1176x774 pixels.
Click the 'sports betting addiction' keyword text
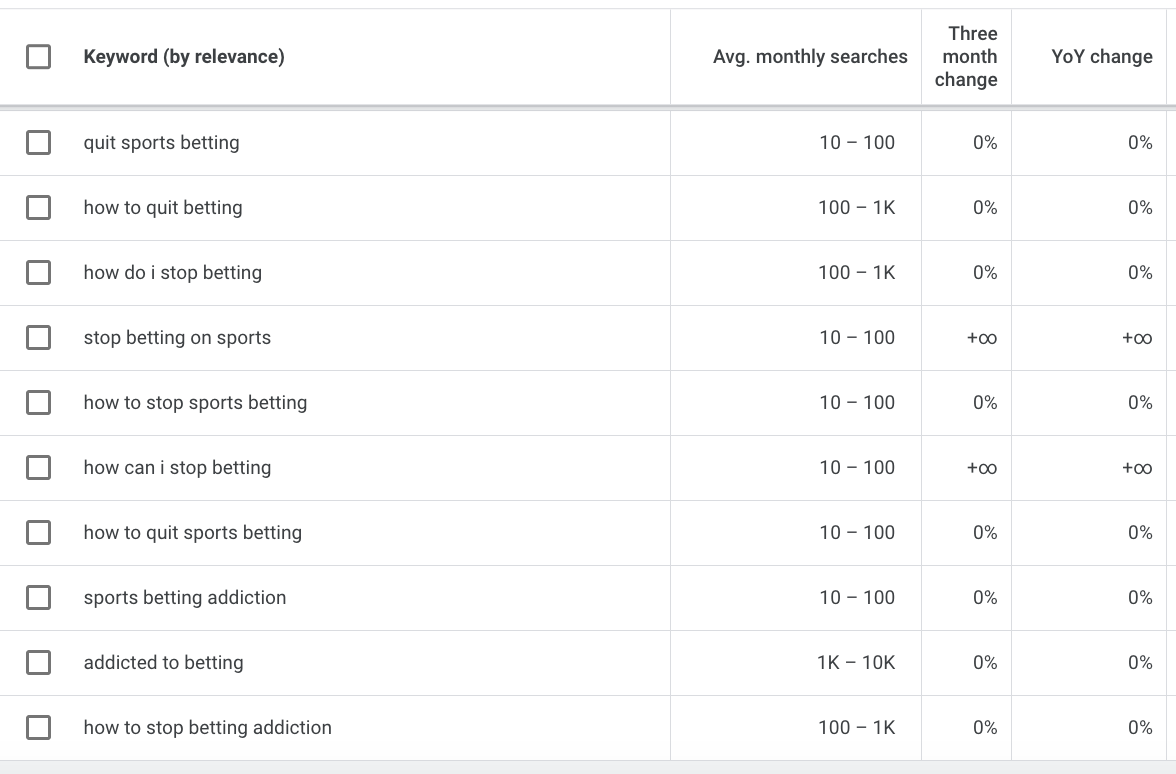click(185, 598)
